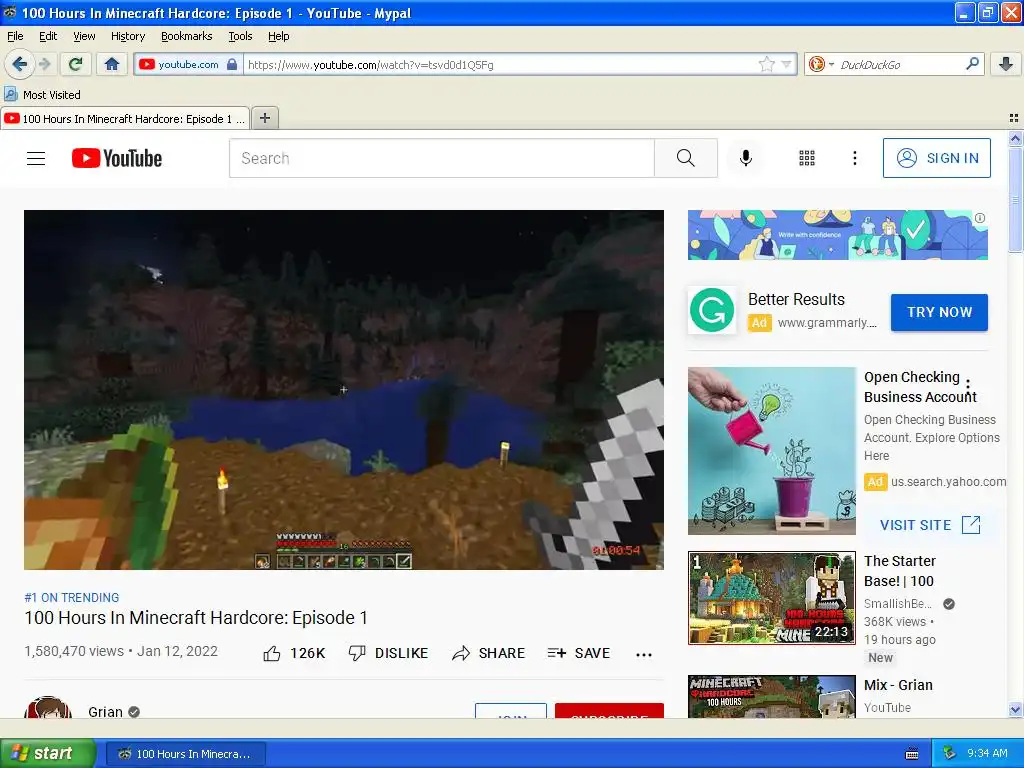Viewport: 1024px width, 768px height.
Task: Open the Most Visited bookmarks folder
Action: (x=42, y=95)
